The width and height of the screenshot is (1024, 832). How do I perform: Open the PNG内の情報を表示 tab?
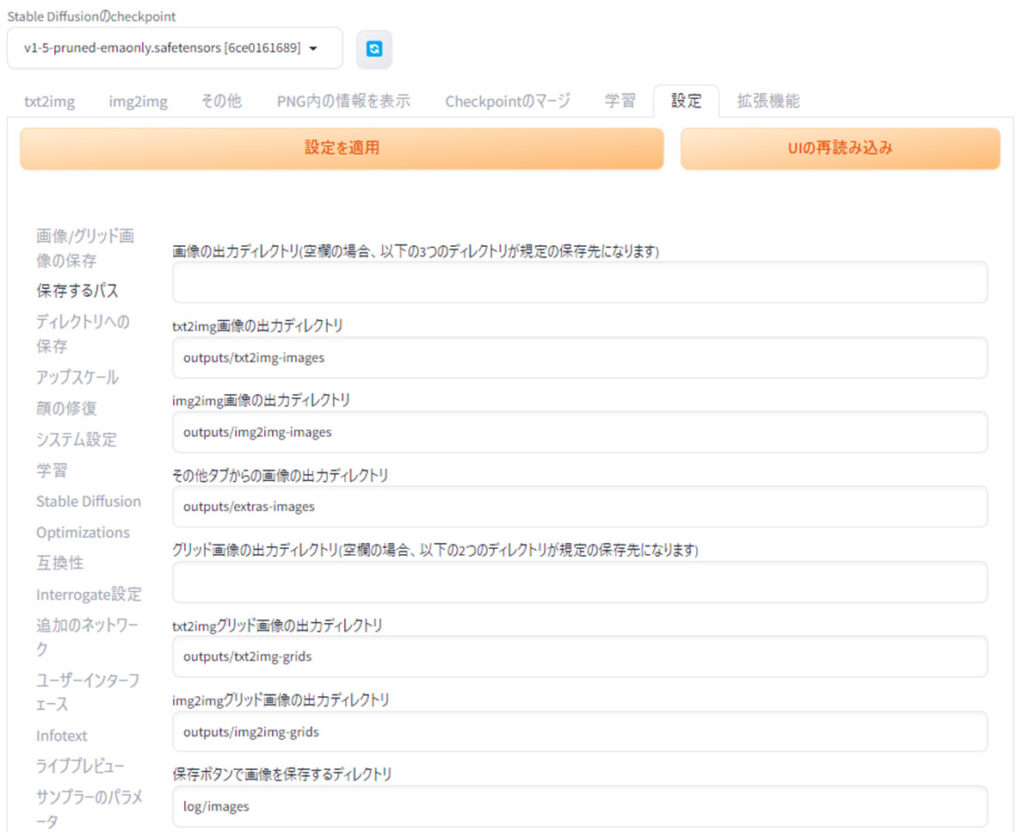343,101
